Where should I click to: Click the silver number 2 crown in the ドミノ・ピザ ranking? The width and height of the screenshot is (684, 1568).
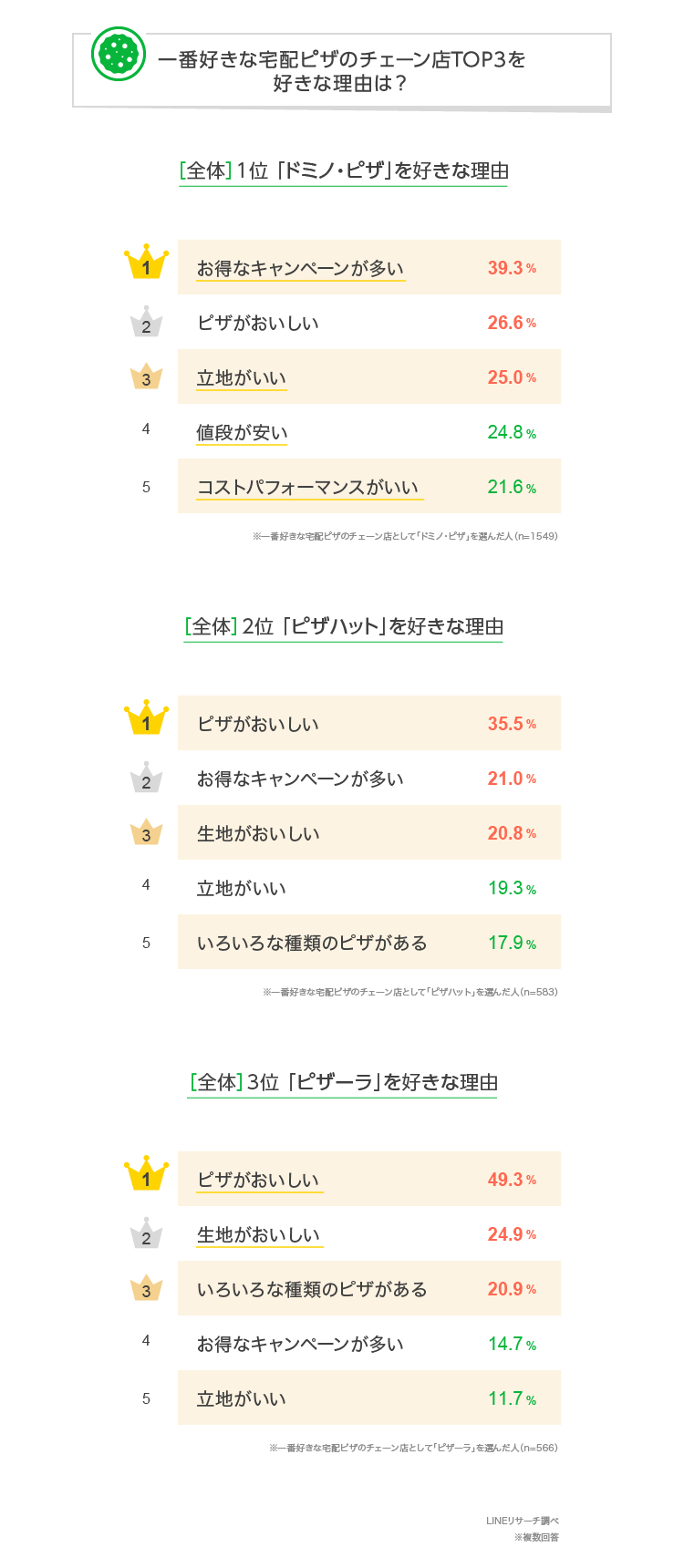(x=146, y=323)
